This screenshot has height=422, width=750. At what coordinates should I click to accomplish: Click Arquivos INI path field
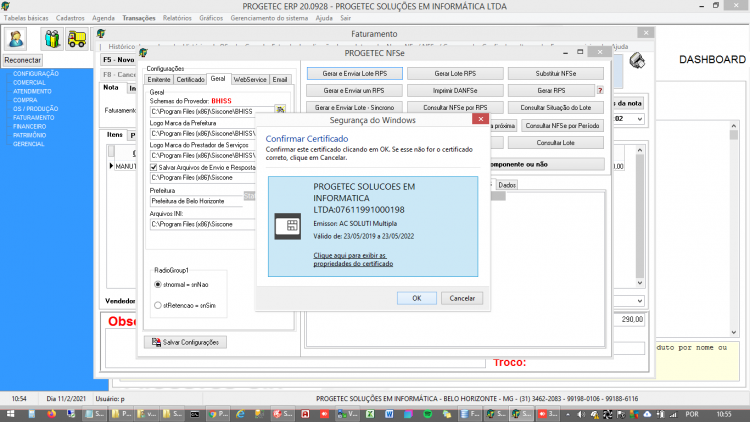click(202, 224)
